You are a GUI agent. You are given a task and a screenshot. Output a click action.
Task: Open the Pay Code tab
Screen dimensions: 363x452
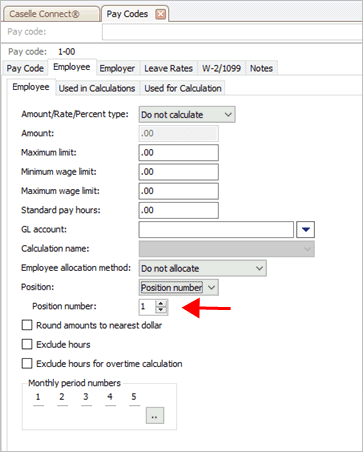pos(25,68)
